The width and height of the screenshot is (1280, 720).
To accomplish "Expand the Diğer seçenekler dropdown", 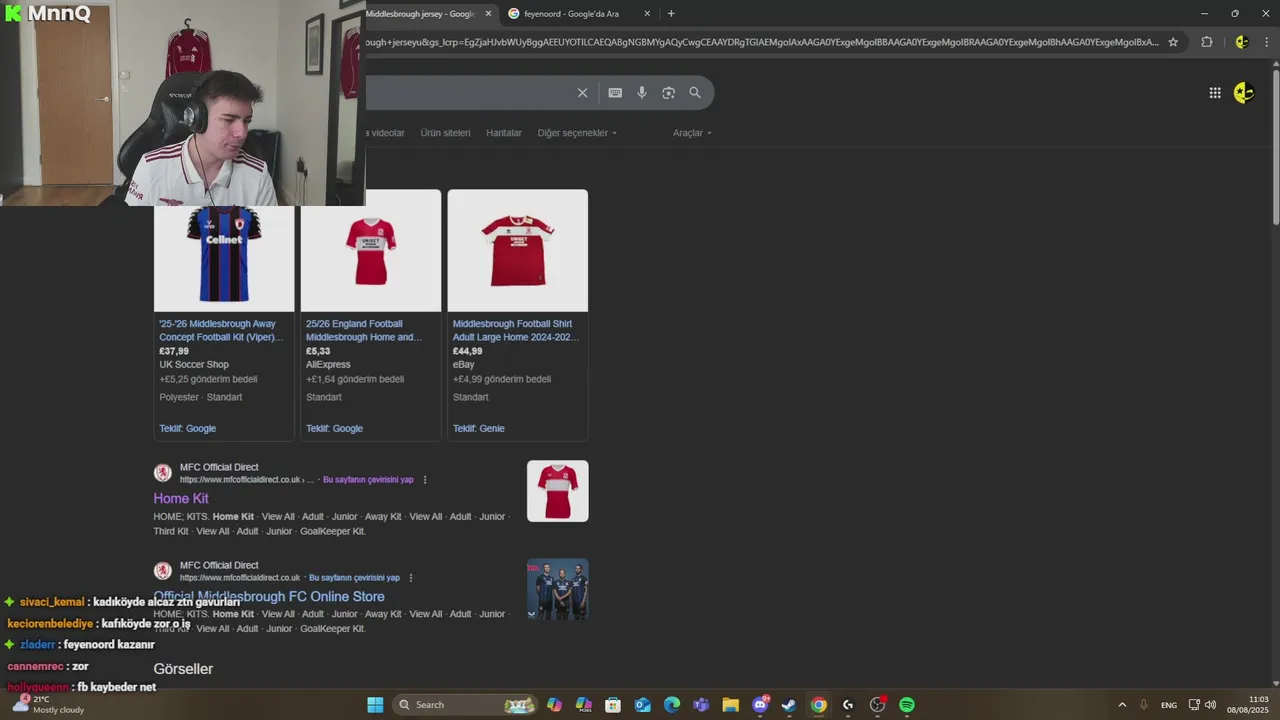I will (577, 133).
